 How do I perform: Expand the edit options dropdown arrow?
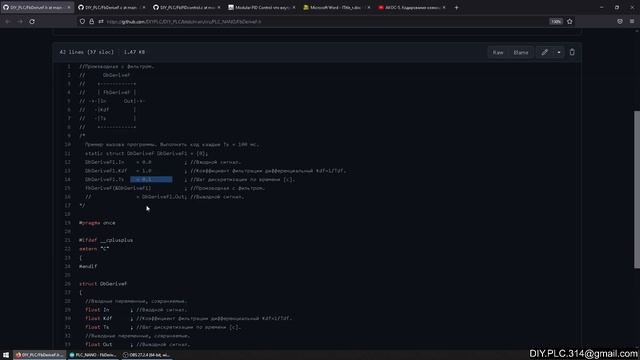click(559, 52)
